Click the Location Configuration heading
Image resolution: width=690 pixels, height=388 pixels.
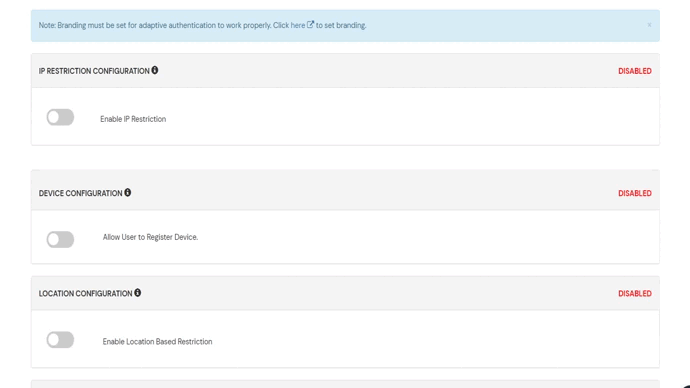tap(85, 294)
